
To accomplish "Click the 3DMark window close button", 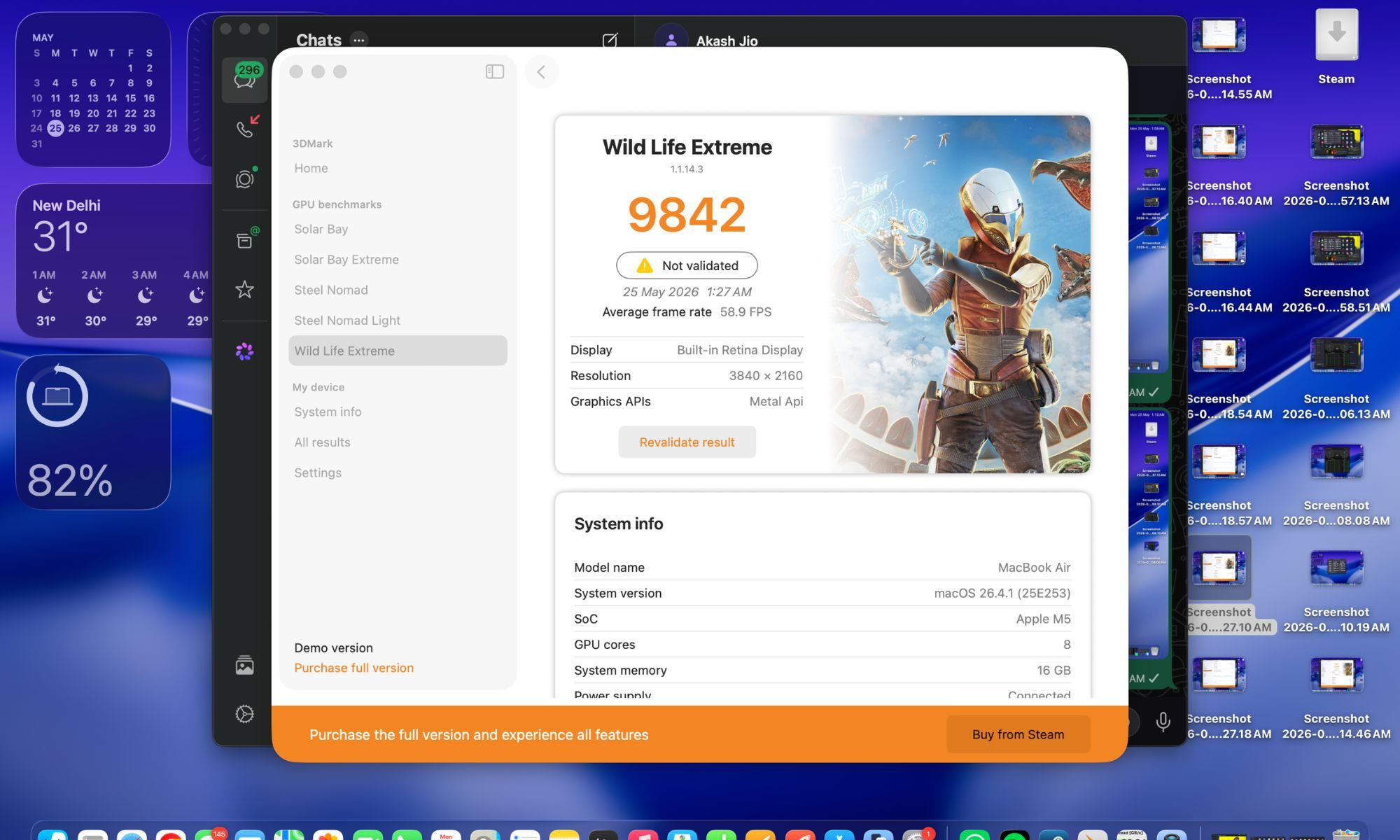I will click(x=296, y=71).
